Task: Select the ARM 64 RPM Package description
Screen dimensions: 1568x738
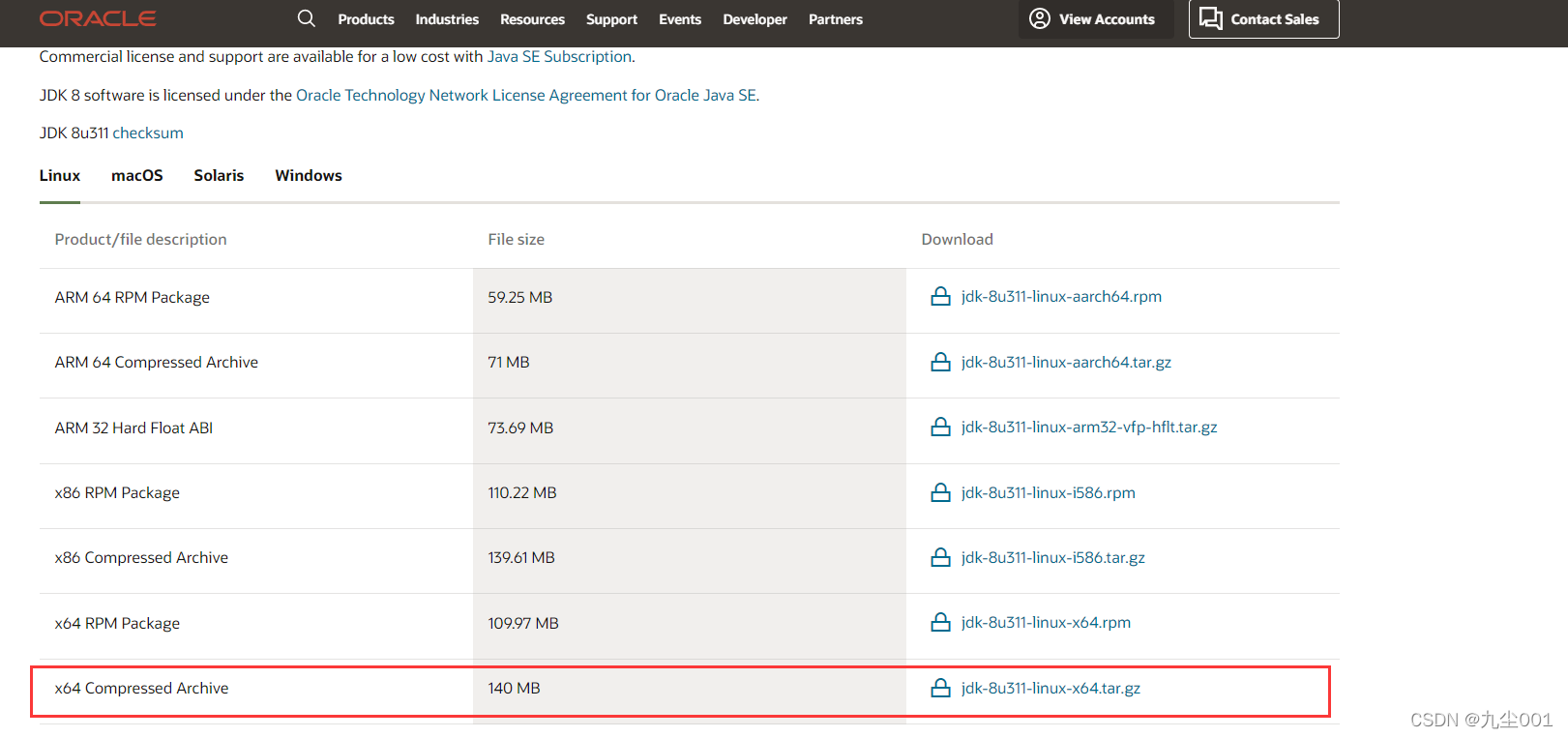Action: 133,297
